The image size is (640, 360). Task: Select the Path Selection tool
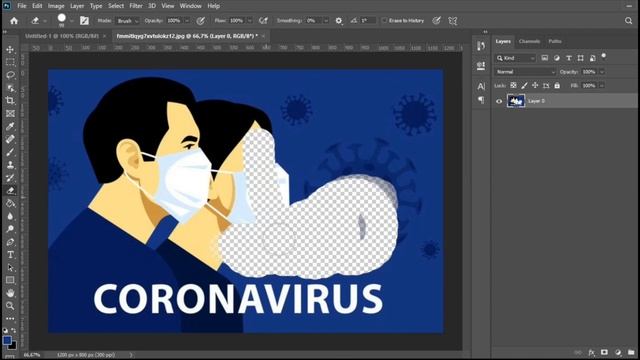10,268
